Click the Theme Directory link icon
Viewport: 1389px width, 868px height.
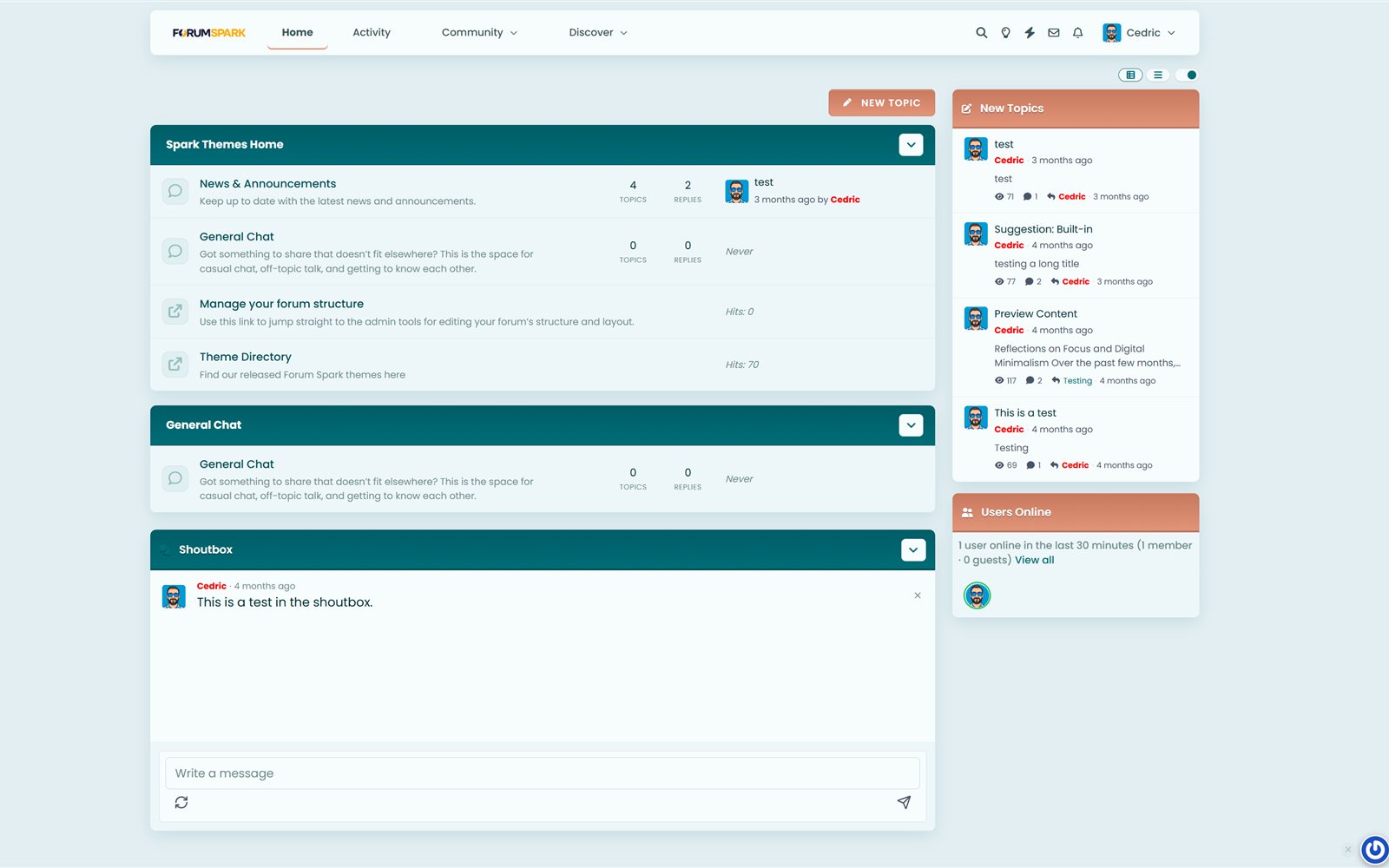pos(175,365)
